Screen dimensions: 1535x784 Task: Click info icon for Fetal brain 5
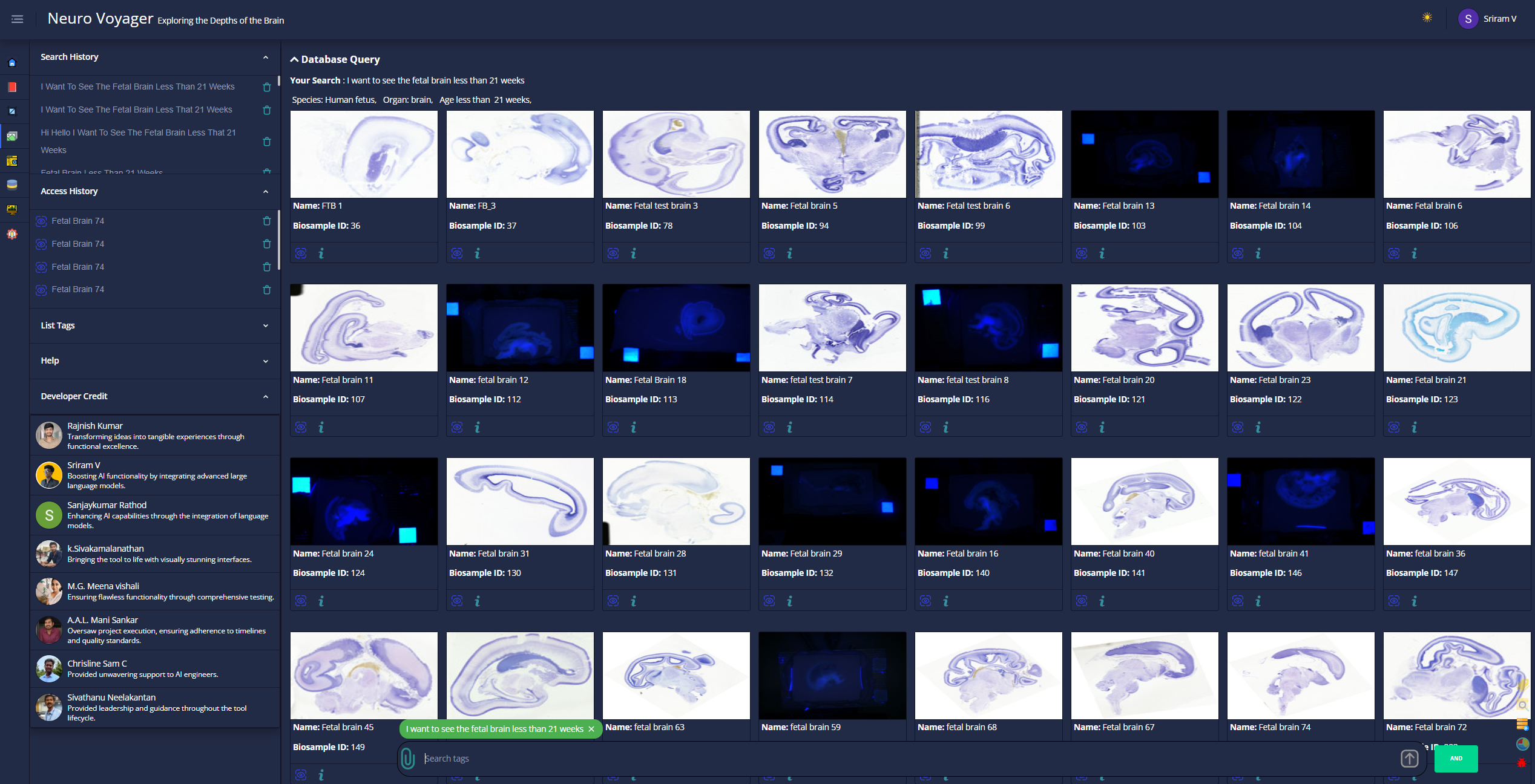[789, 253]
